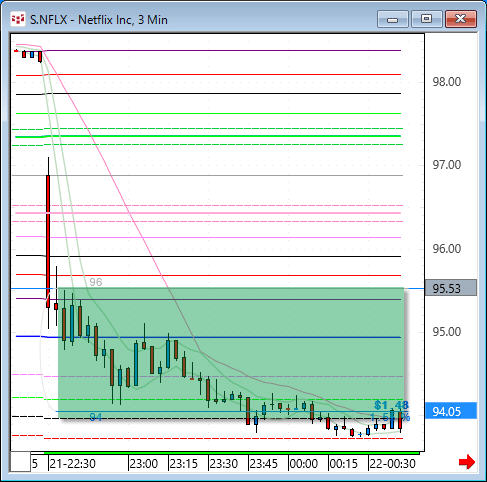Screen dimensions: 487x482
Task: Click the 23:00 time axis label
Action: pyautogui.click(x=144, y=464)
